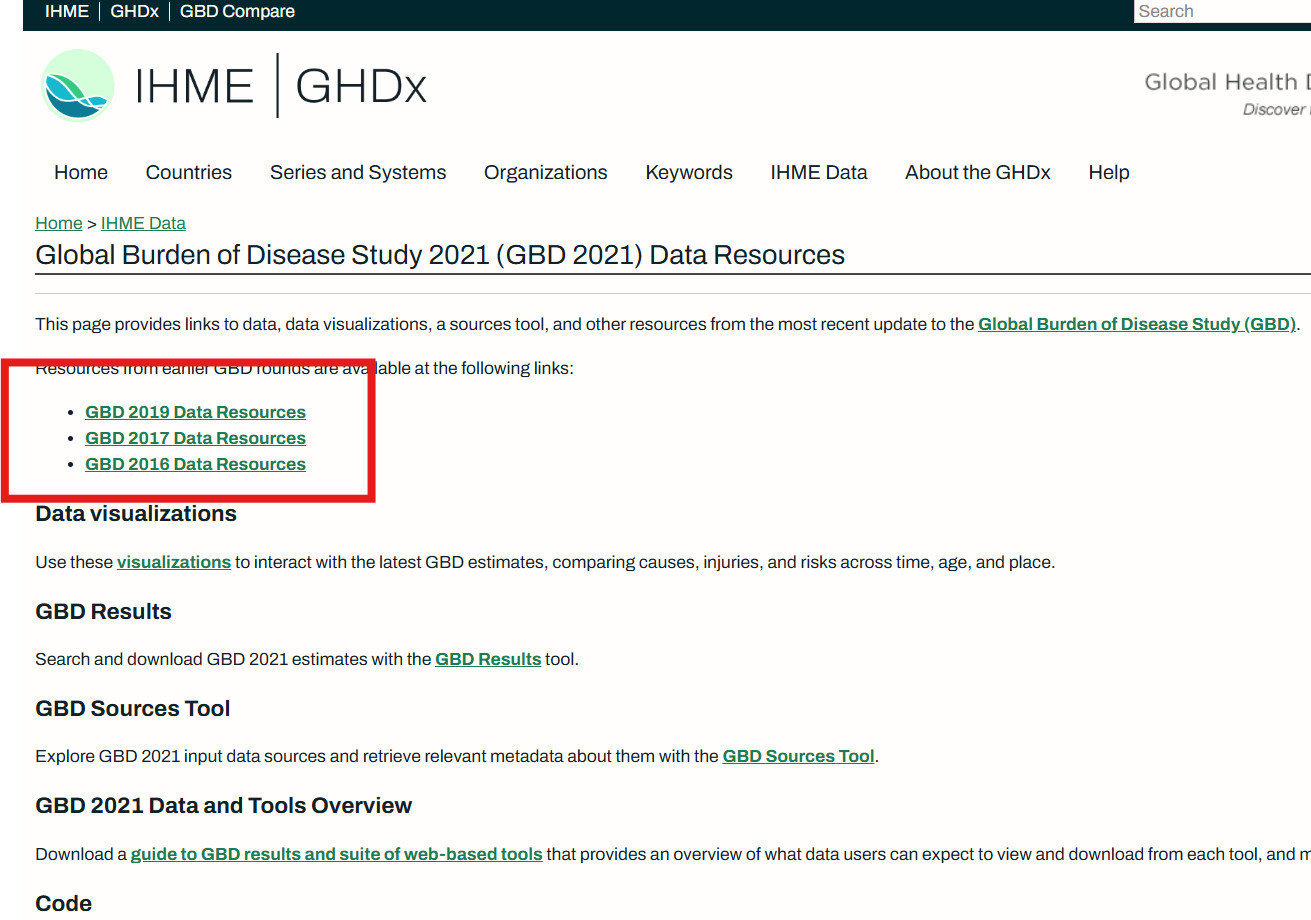
Task: Open the IHME Data menu item
Action: pos(819,172)
